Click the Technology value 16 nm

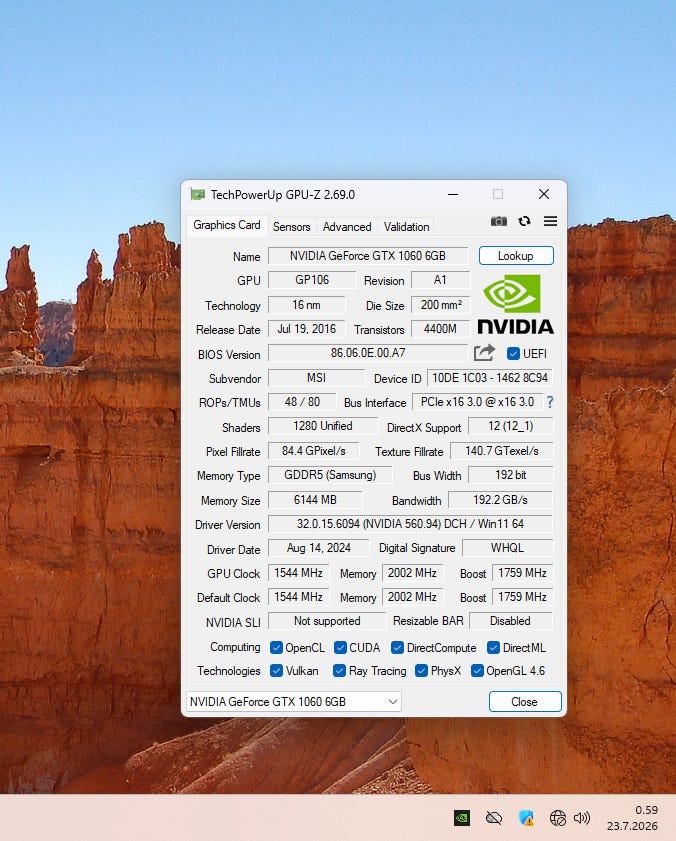click(306, 305)
